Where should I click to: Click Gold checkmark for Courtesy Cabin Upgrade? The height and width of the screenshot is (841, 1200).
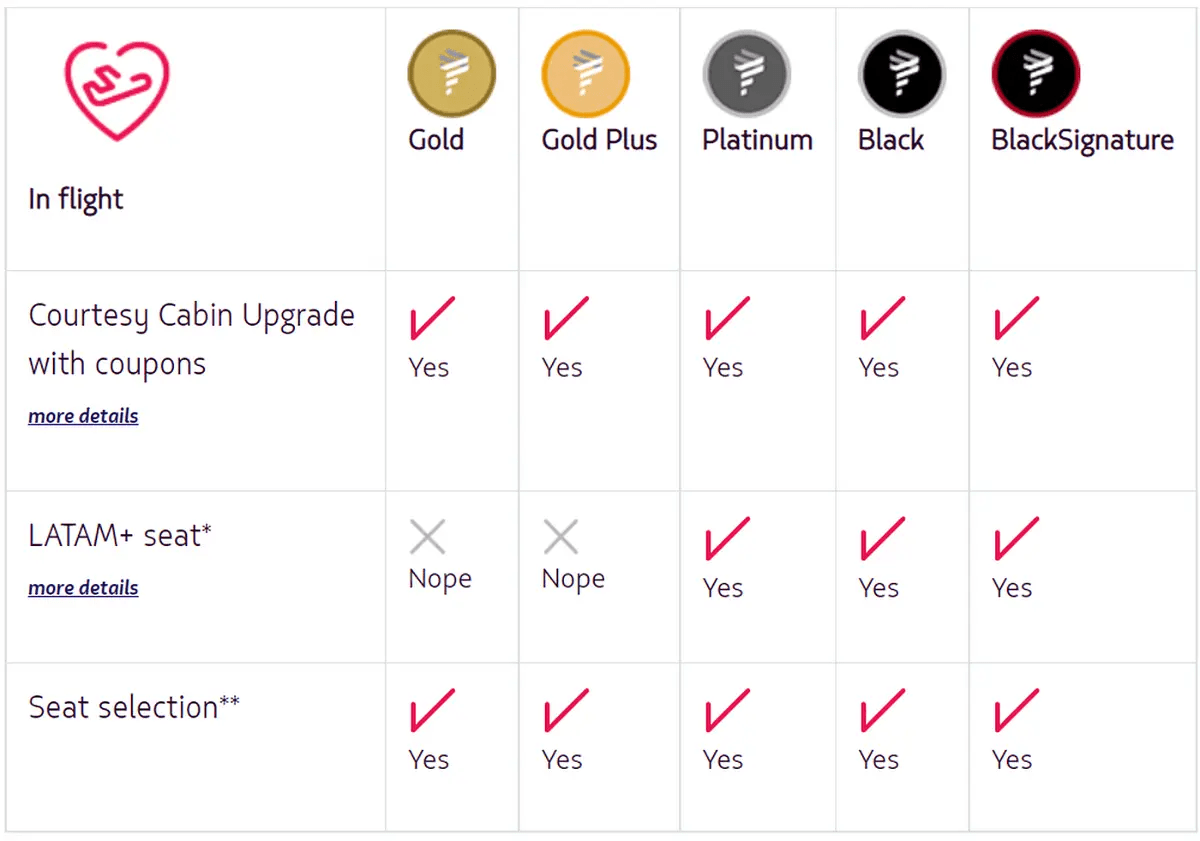(432, 318)
